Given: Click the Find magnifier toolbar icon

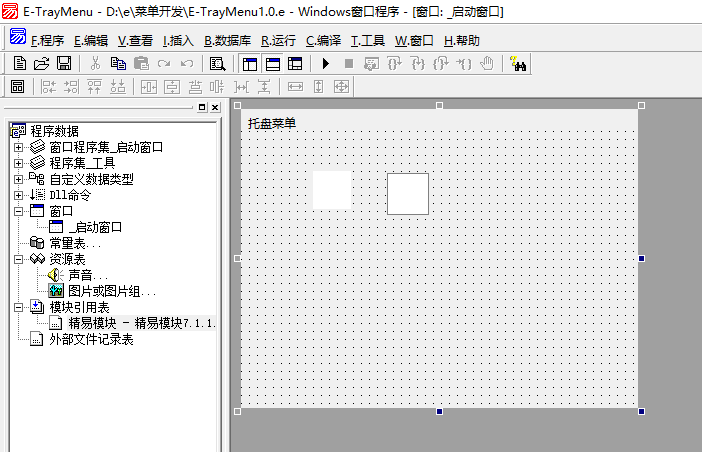Looking at the screenshot, I should [218, 64].
